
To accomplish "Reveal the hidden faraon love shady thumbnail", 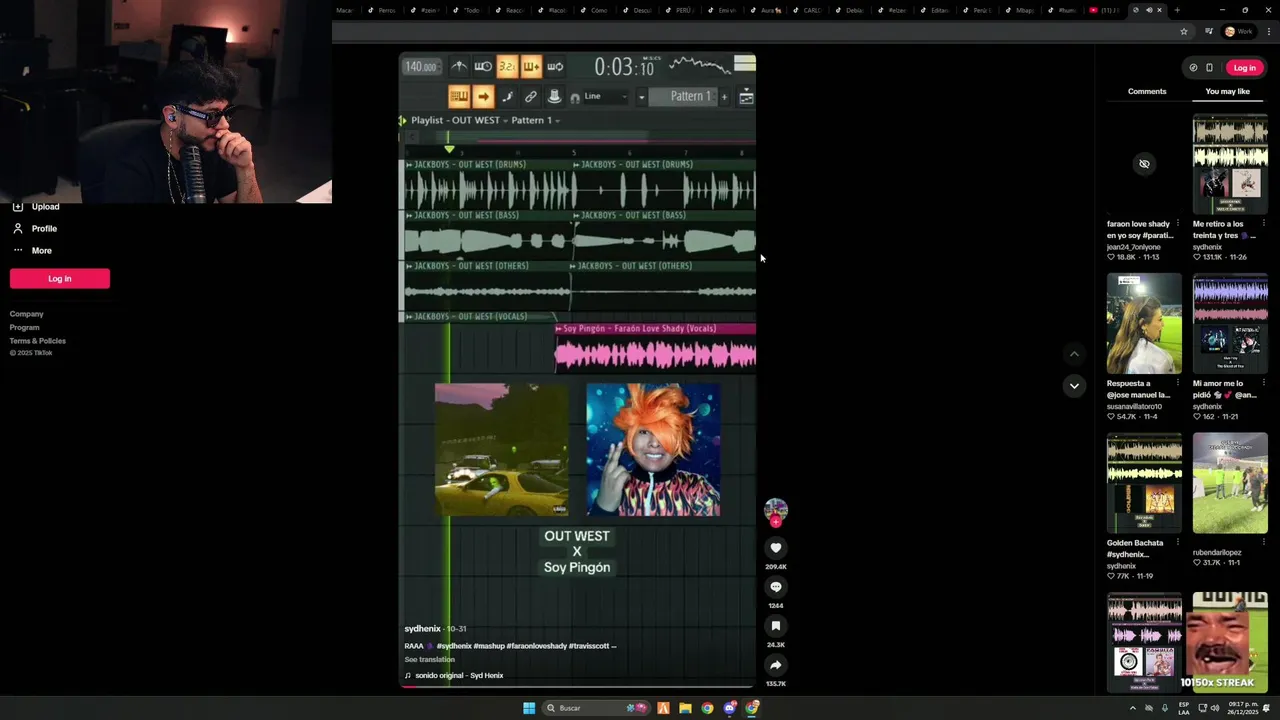I will click(1144, 164).
